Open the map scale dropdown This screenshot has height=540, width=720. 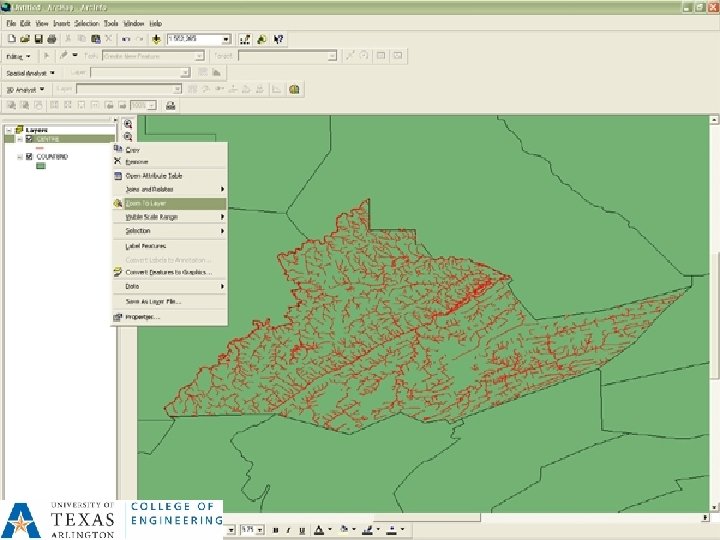226,39
